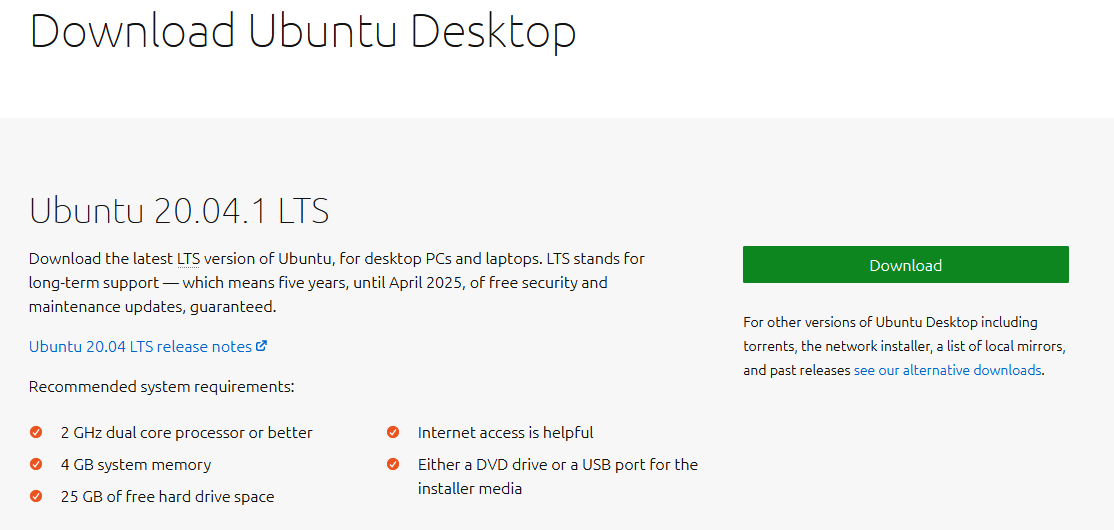Select the '4 GB system memory' requirement text
Viewport: 1114px width, 530px height.
pyautogui.click(x=136, y=465)
